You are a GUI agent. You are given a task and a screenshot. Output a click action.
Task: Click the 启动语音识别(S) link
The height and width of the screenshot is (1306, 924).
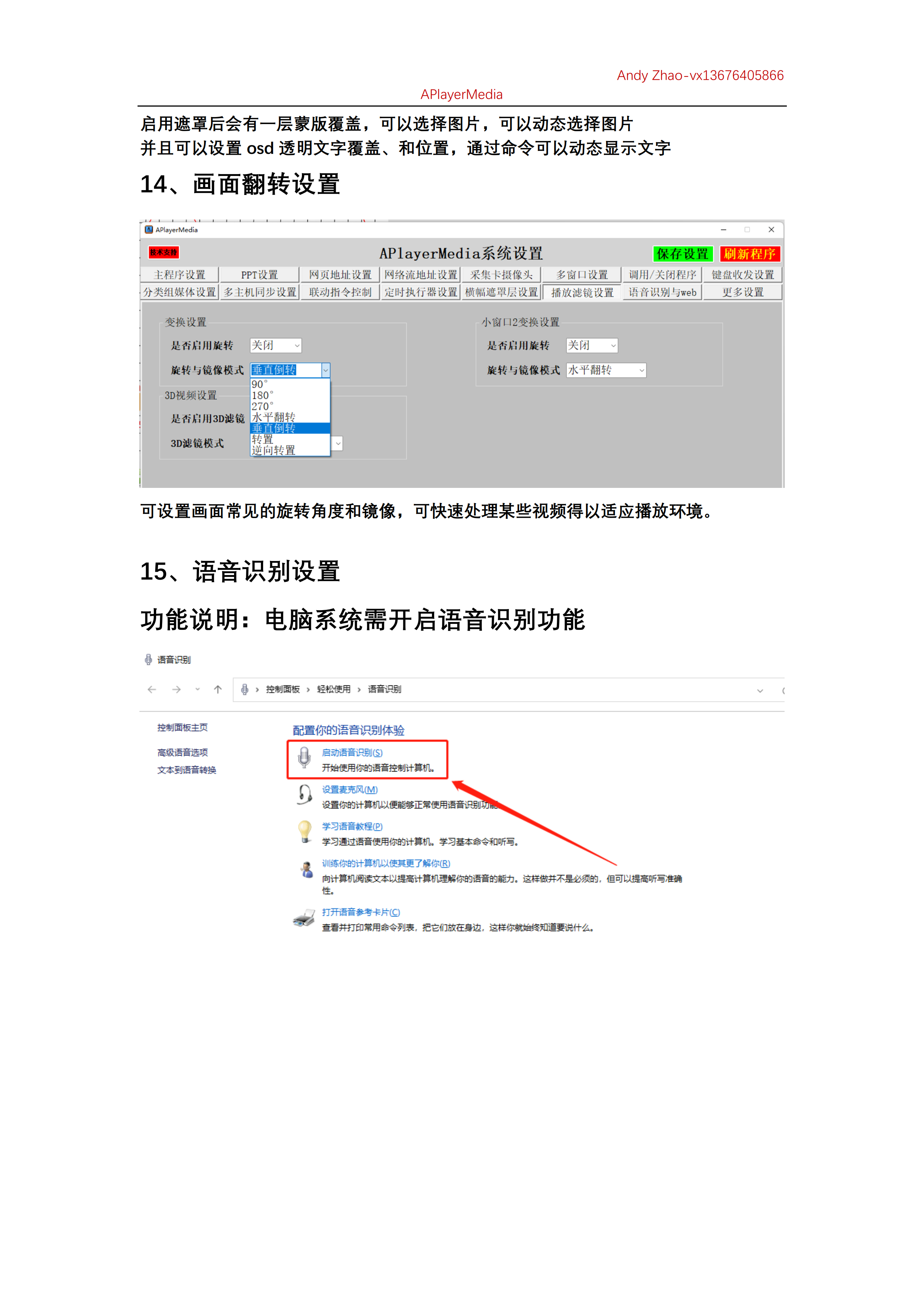click(352, 753)
